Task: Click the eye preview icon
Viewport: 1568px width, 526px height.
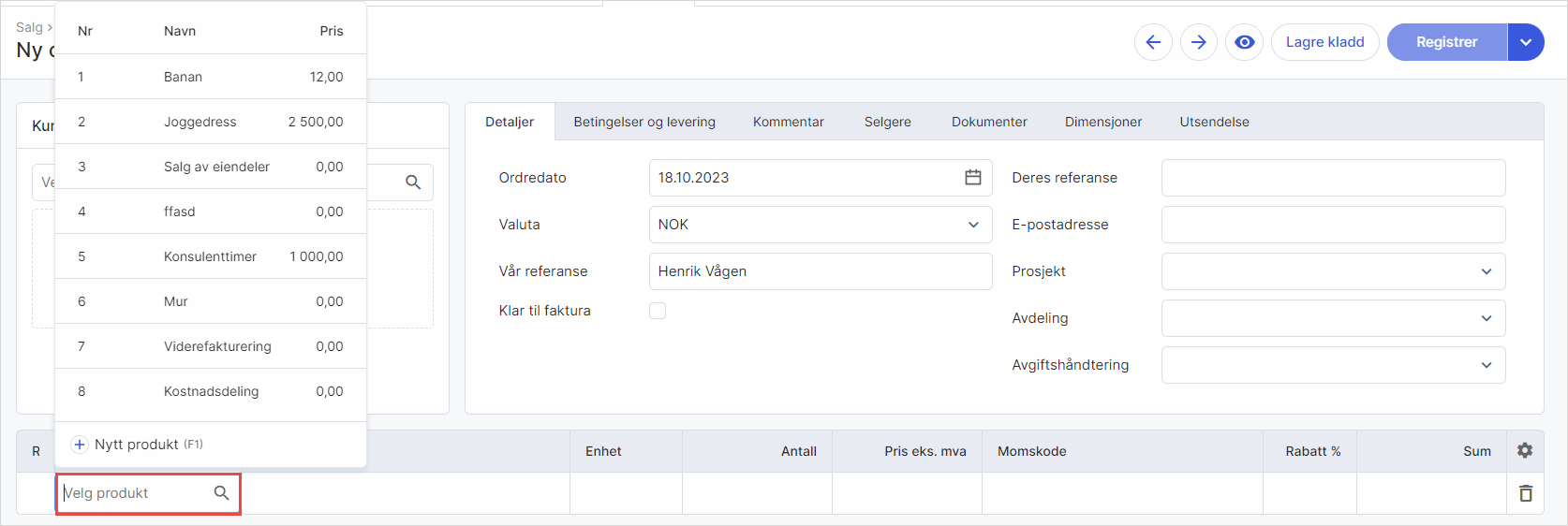Action: click(1244, 42)
